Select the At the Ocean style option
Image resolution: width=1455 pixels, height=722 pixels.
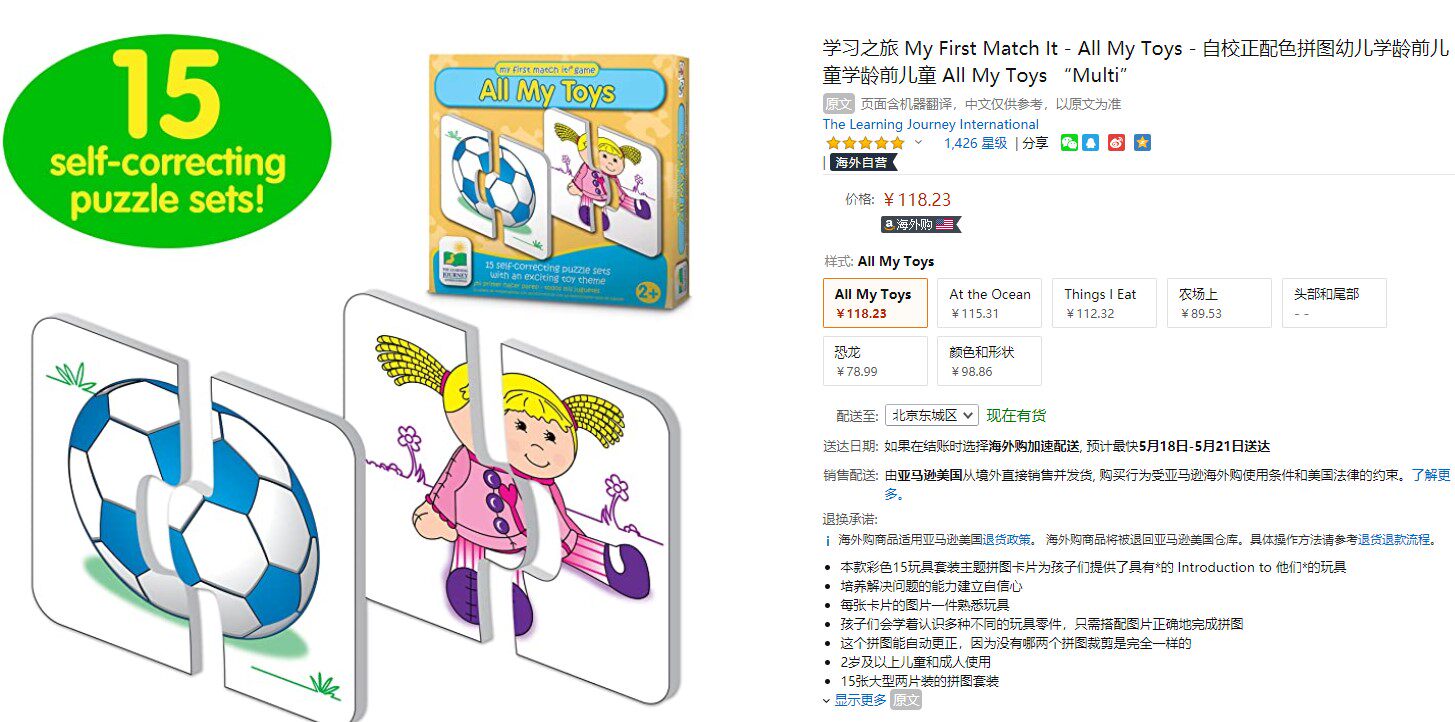pos(989,303)
